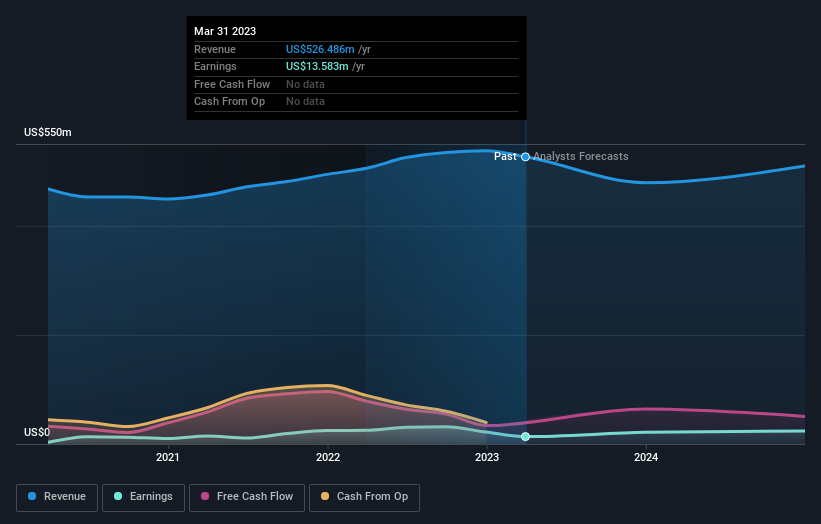Click the tooltip date Mar 31 2023
This screenshot has width=821, height=524.
coord(225,31)
